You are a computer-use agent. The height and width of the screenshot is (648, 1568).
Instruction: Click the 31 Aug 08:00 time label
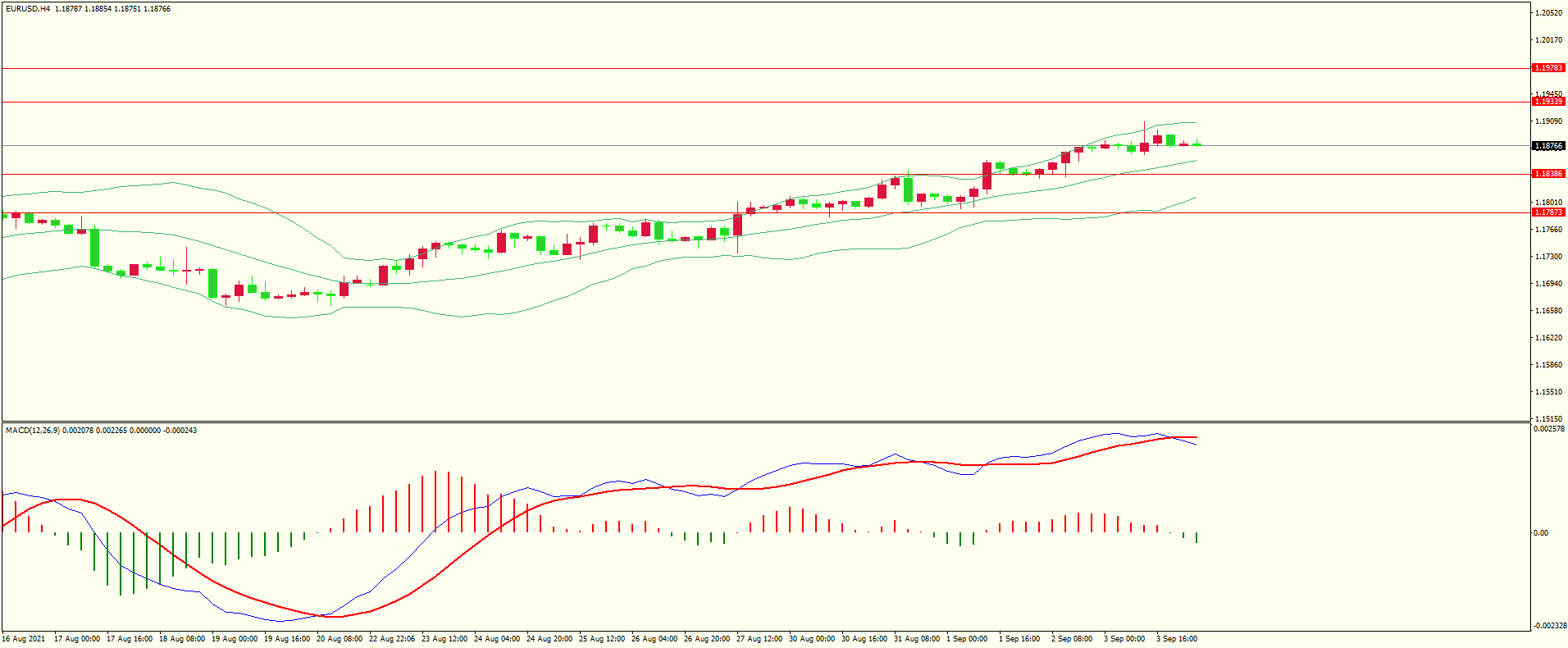point(917,639)
